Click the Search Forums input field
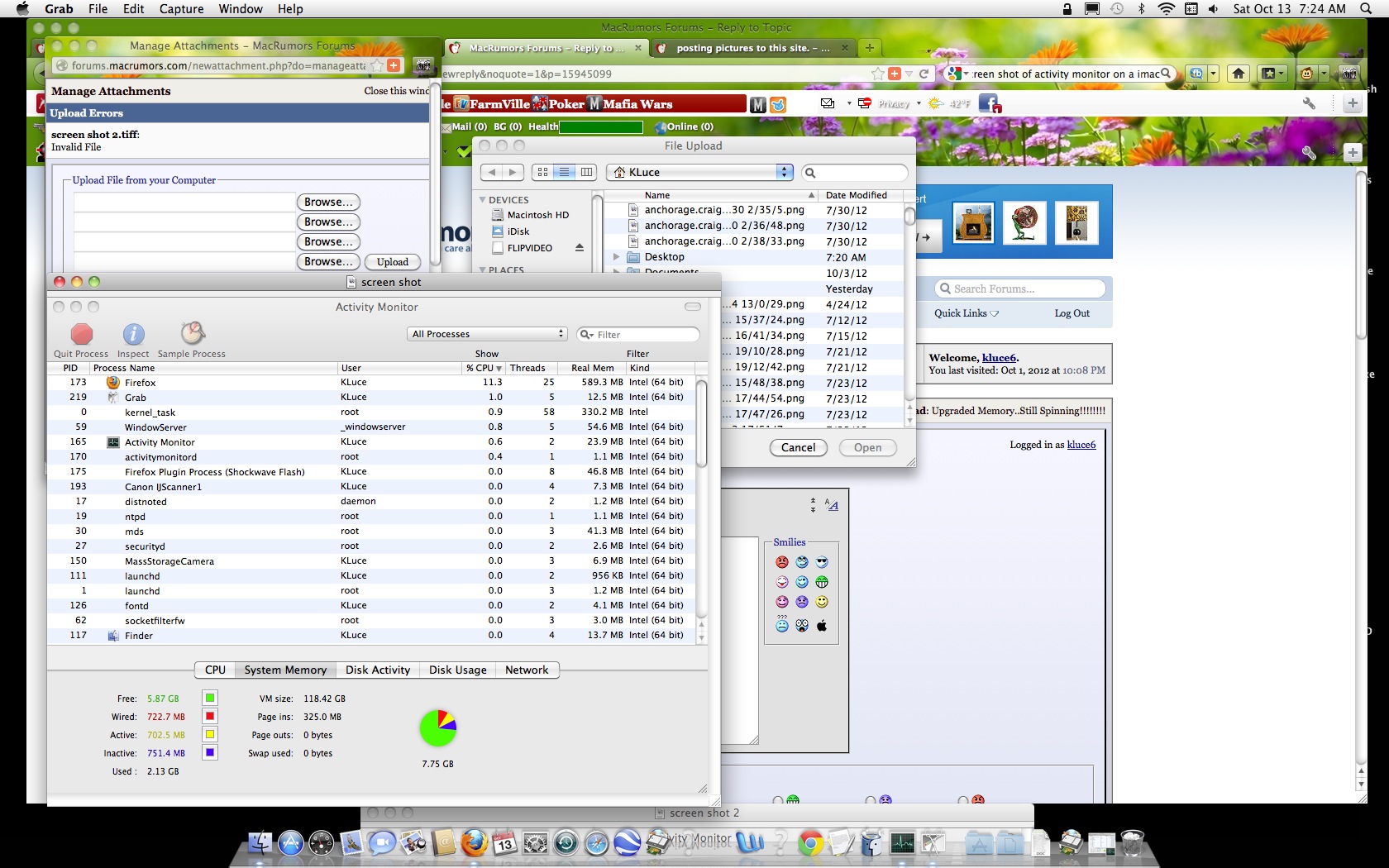 click(1021, 289)
